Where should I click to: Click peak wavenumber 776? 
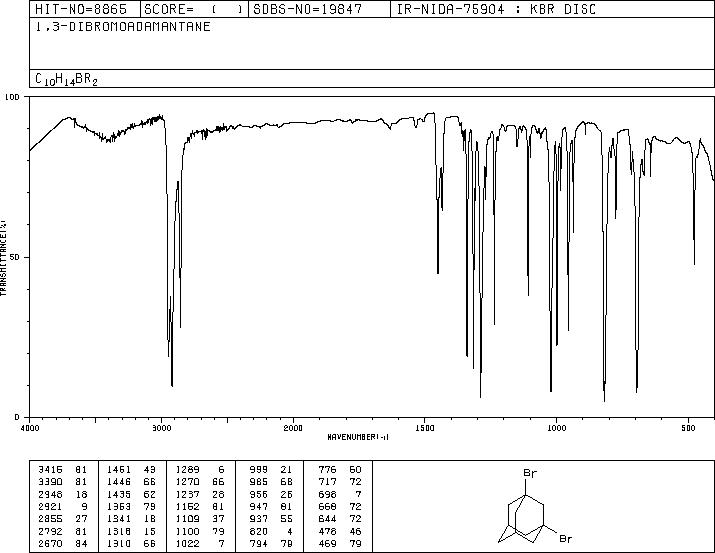(327, 470)
